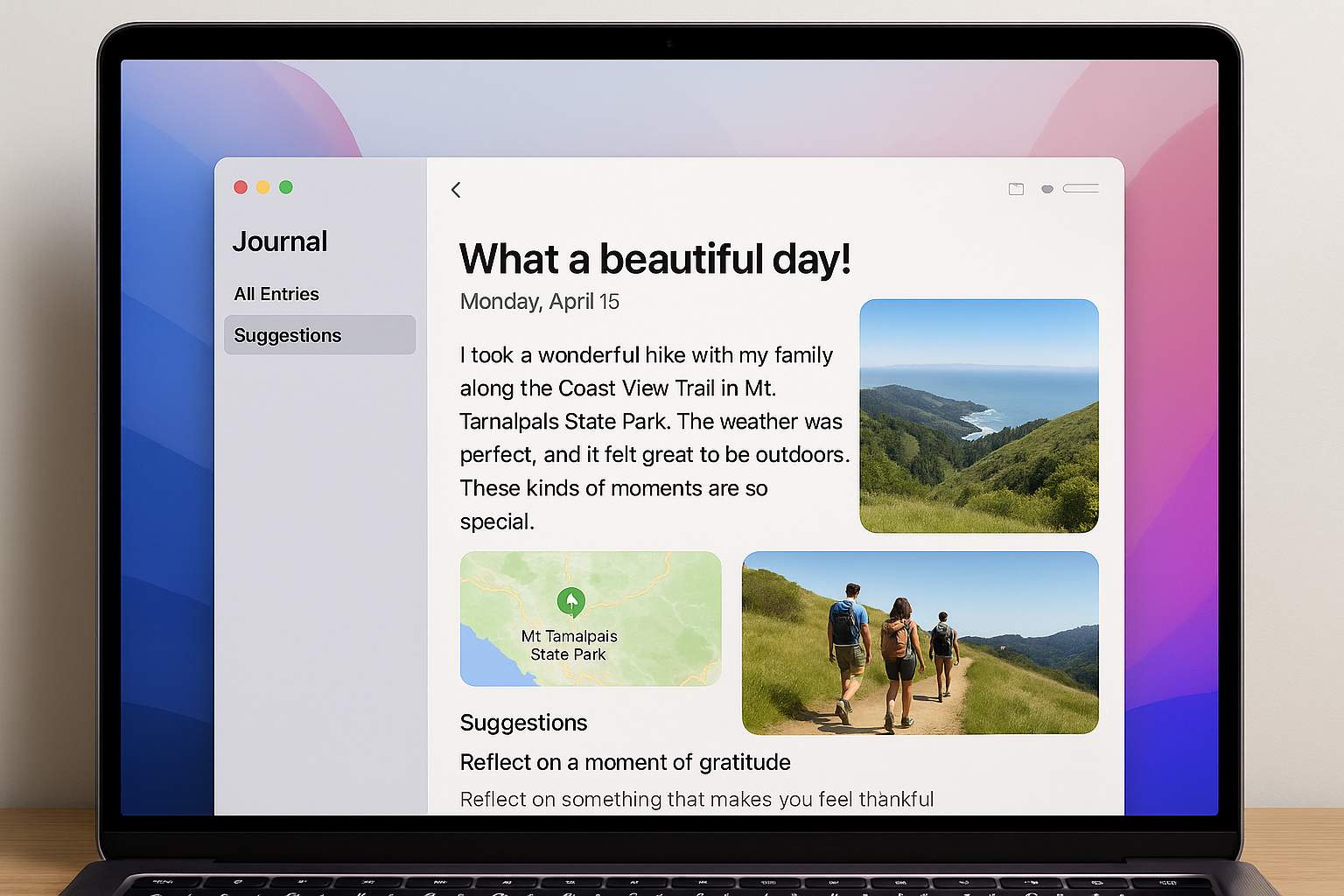Click the green full-screen traffic light button
This screenshot has height=896, width=1344.
[x=286, y=186]
